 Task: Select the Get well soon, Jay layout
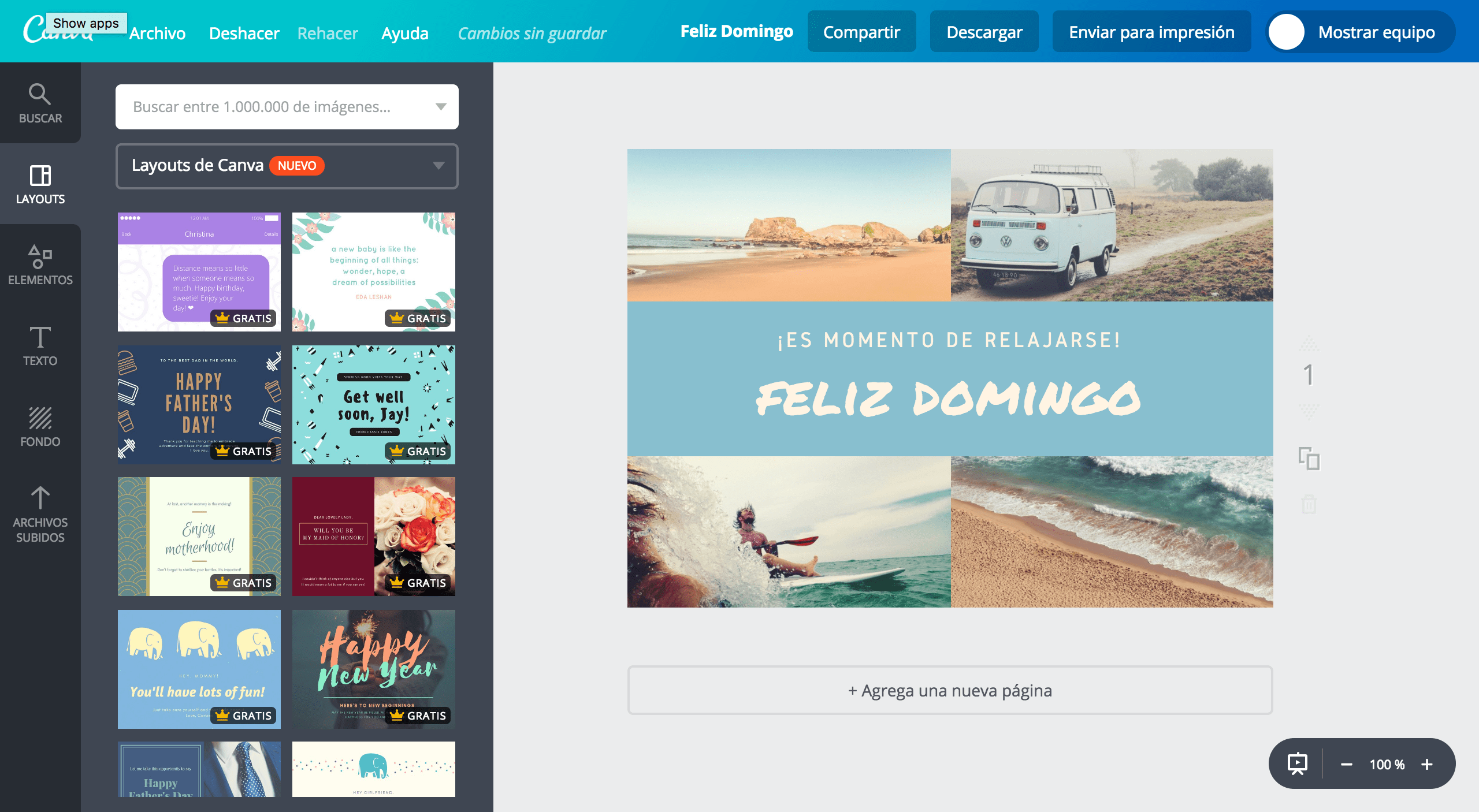pos(374,405)
